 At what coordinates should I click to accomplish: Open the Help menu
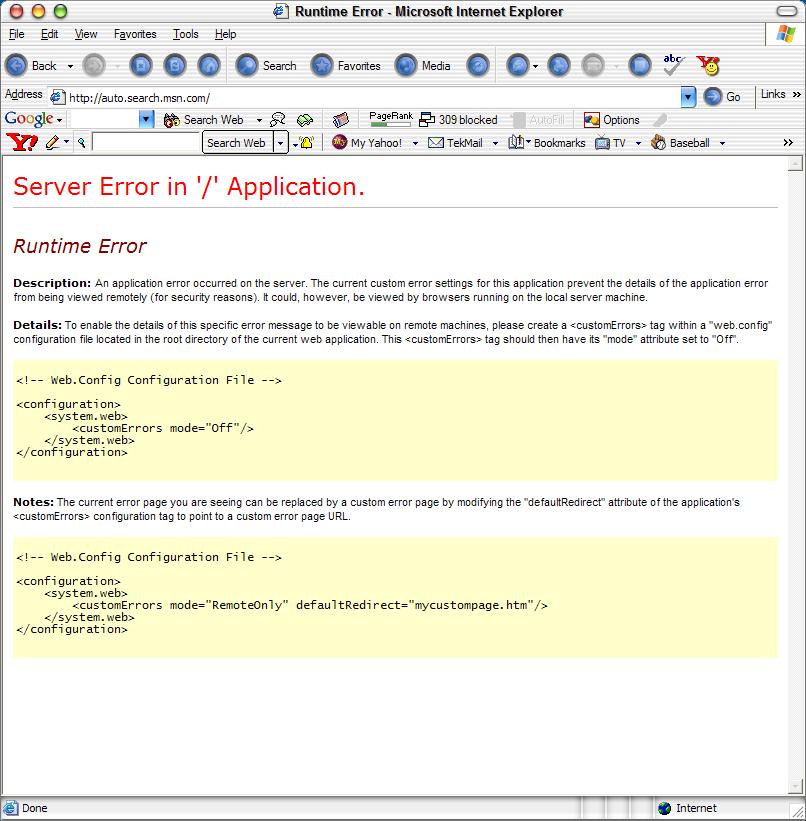point(225,34)
